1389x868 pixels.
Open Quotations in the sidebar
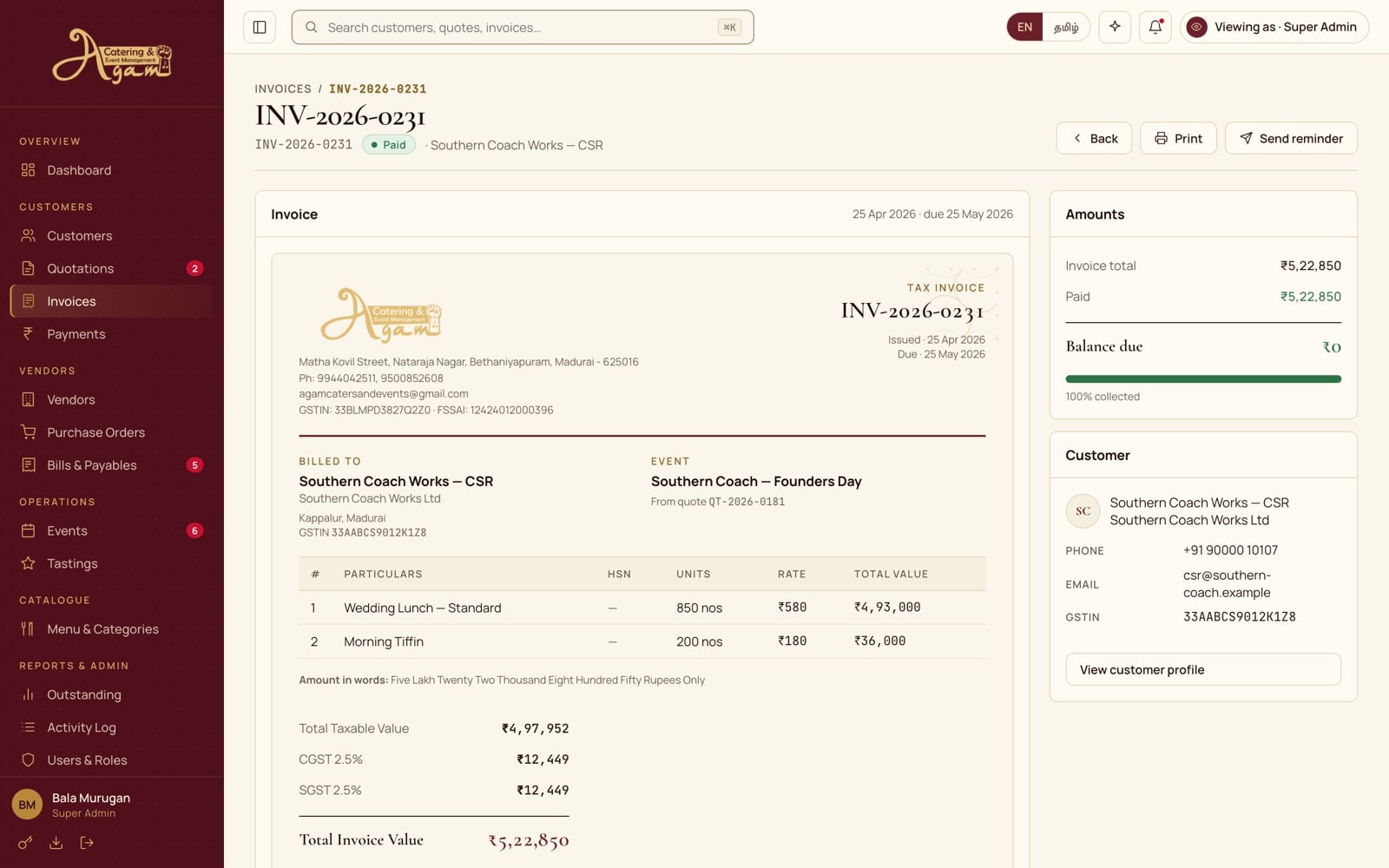(x=112, y=269)
